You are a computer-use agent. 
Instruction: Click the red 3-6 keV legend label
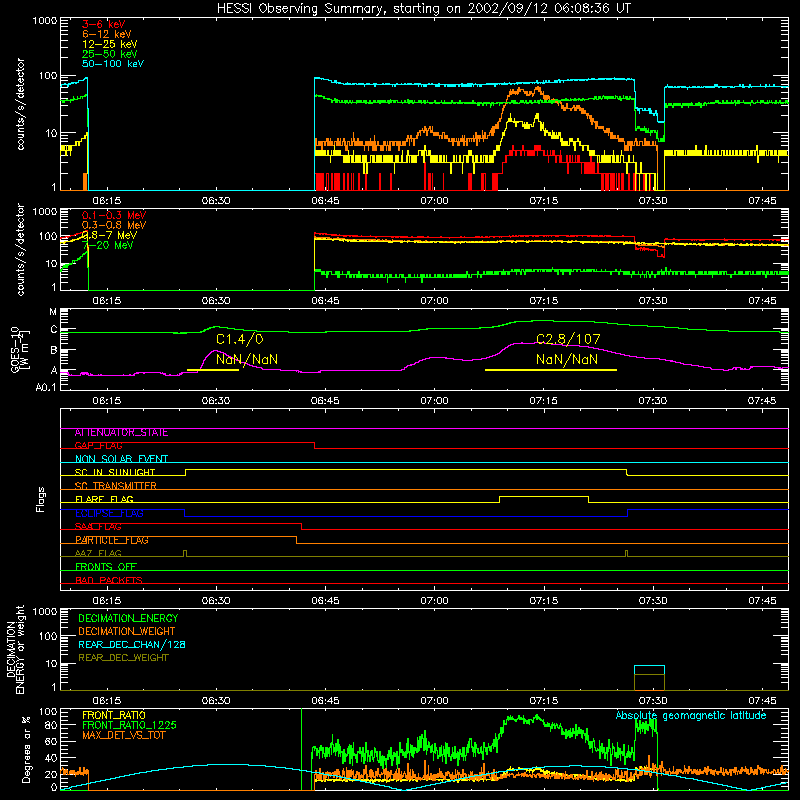[x=104, y=24]
